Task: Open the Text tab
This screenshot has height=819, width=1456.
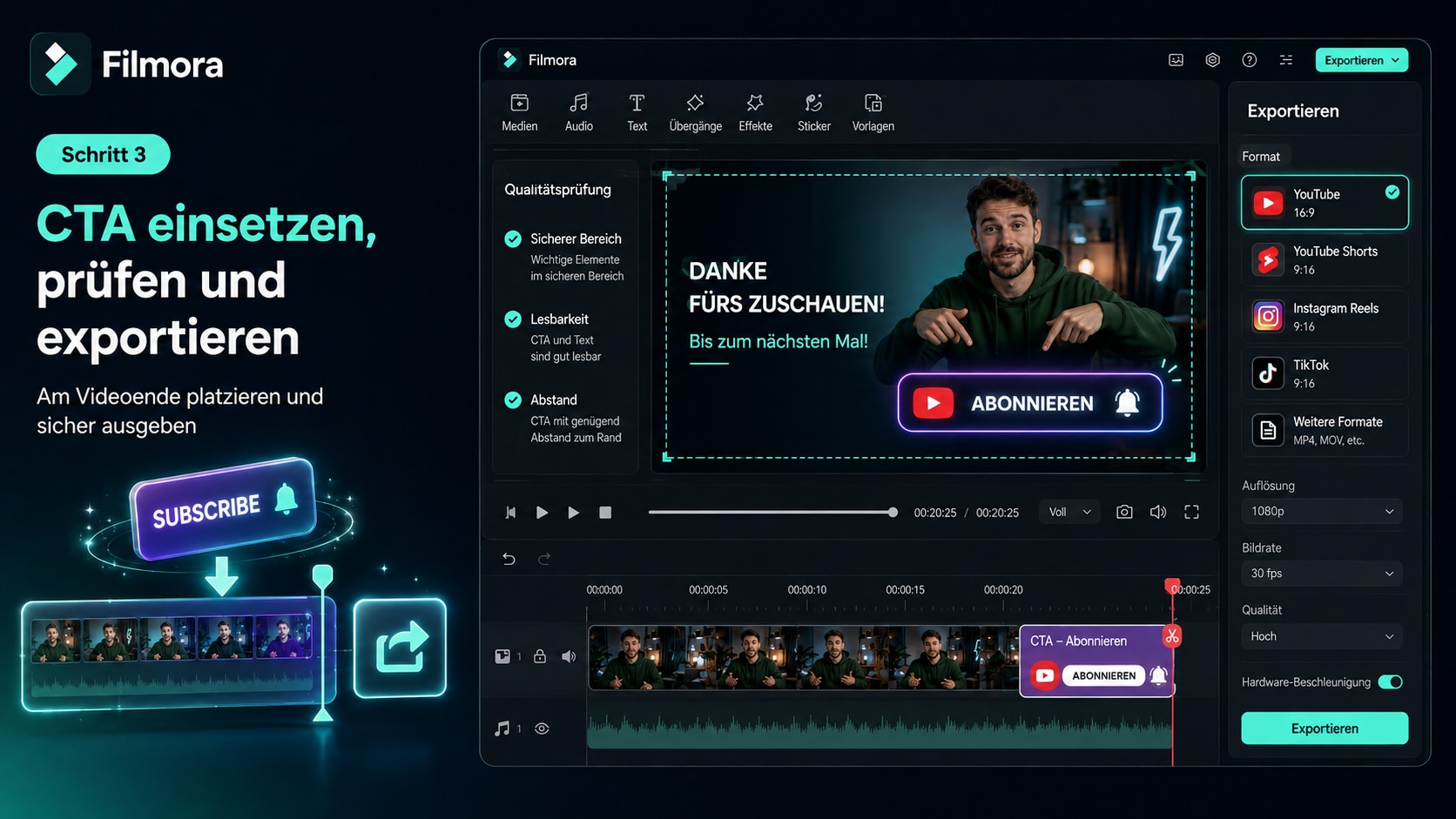Action: coord(637,113)
